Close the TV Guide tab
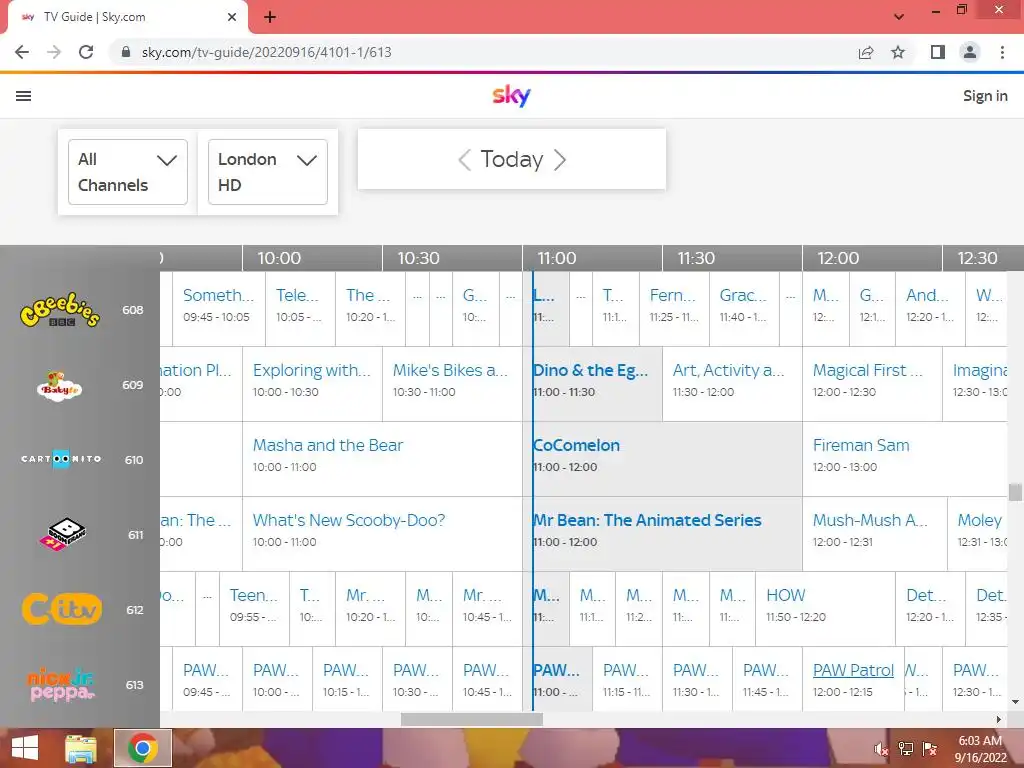 click(232, 17)
